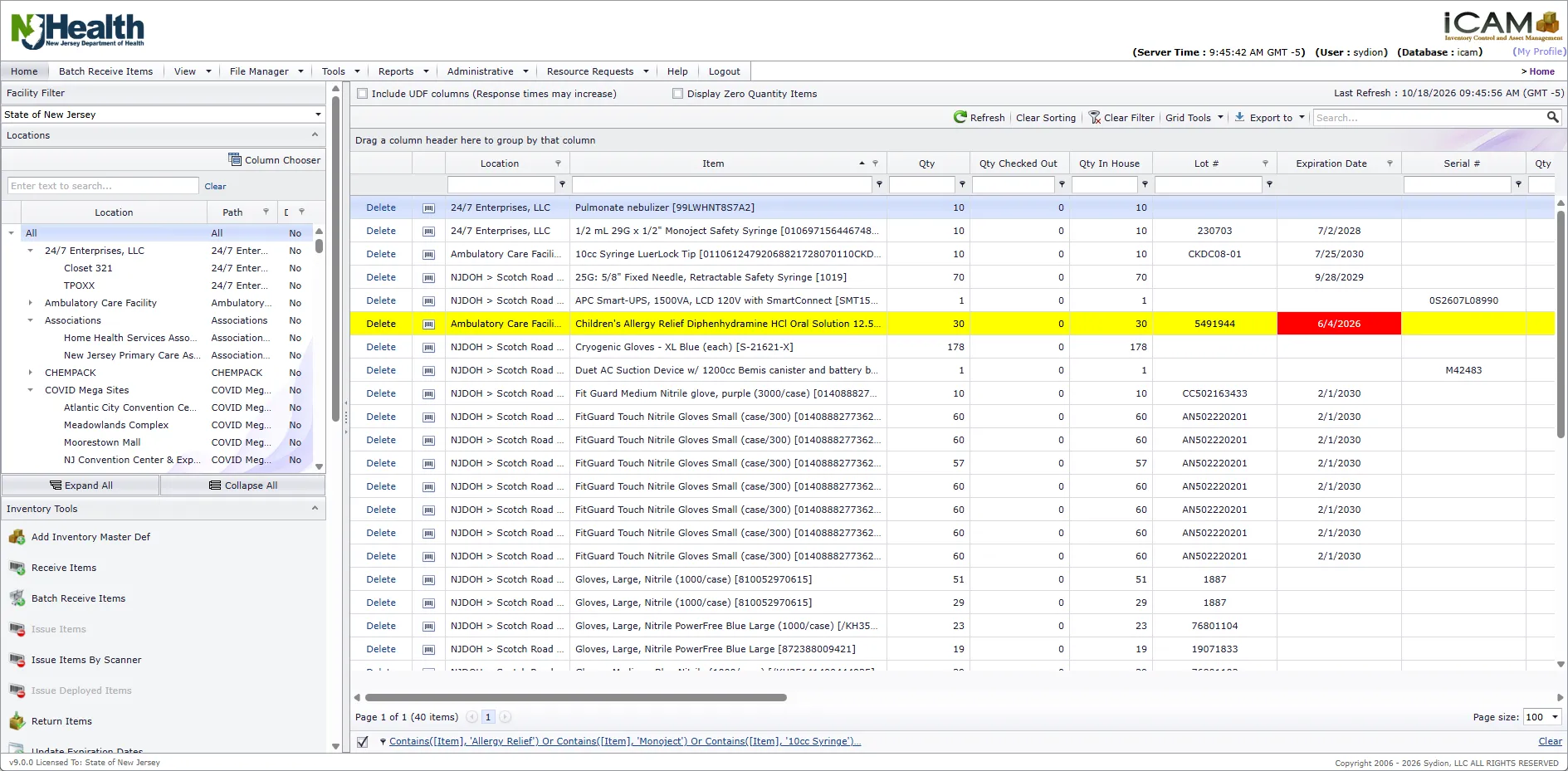The width and height of the screenshot is (1568, 771).
Task: Open the My Profile link
Action: (x=1540, y=51)
